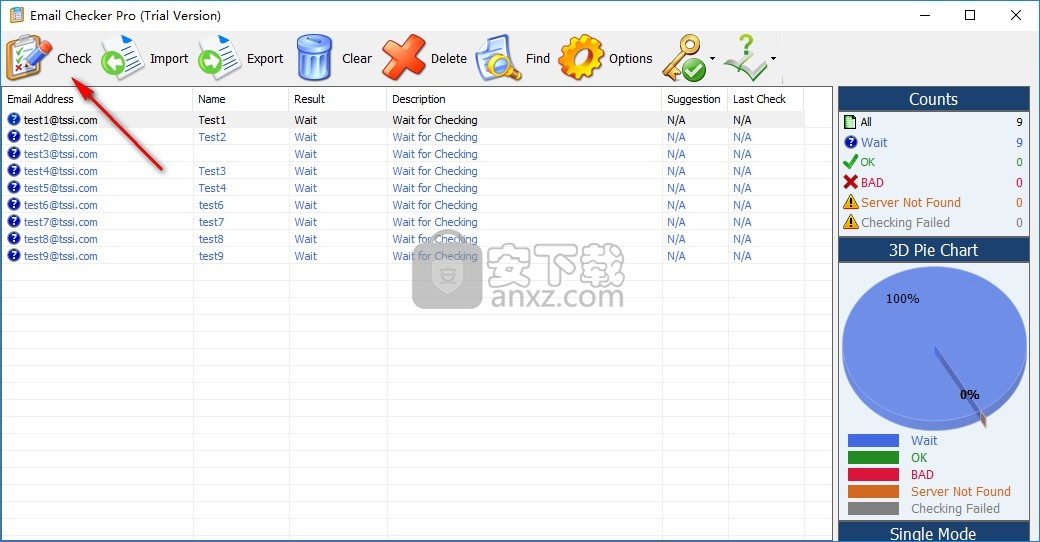Select the test5@tssi.com email address
Image resolution: width=1040 pixels, height=542 pixels.
pyautogui.click(x=60, y=188)
